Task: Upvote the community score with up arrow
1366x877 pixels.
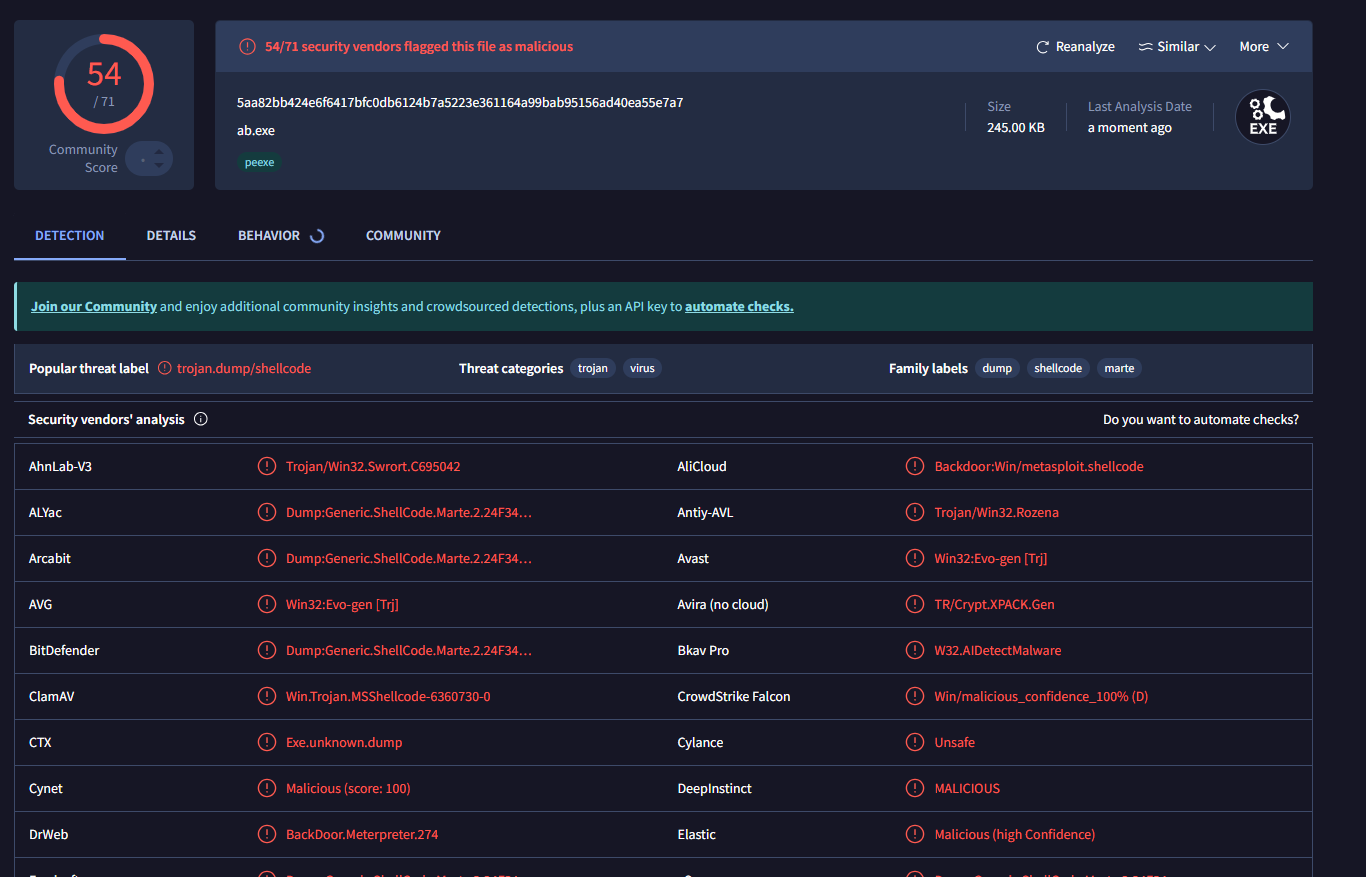Action: click(x=158, y=152)
